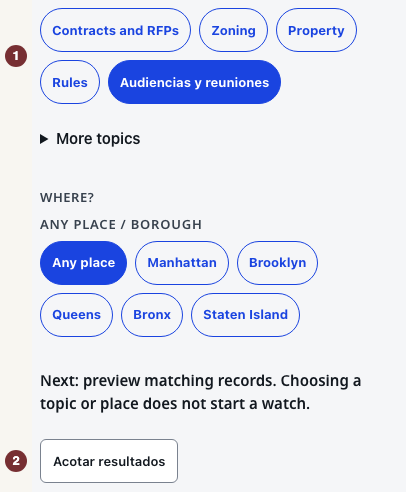The height and width of the screenshot is (492, 406).
Task: Select the Staten Island borough chip
Action: 245,315
